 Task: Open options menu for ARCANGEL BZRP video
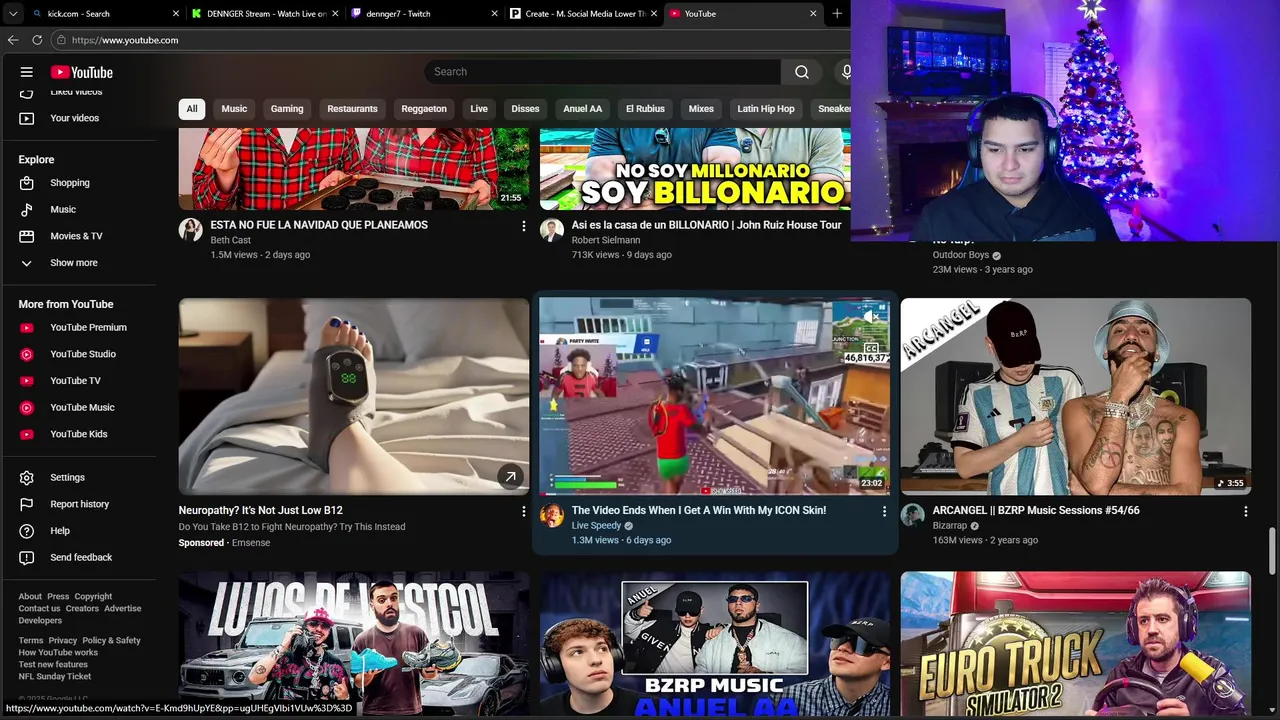(x=1245, y=512)
